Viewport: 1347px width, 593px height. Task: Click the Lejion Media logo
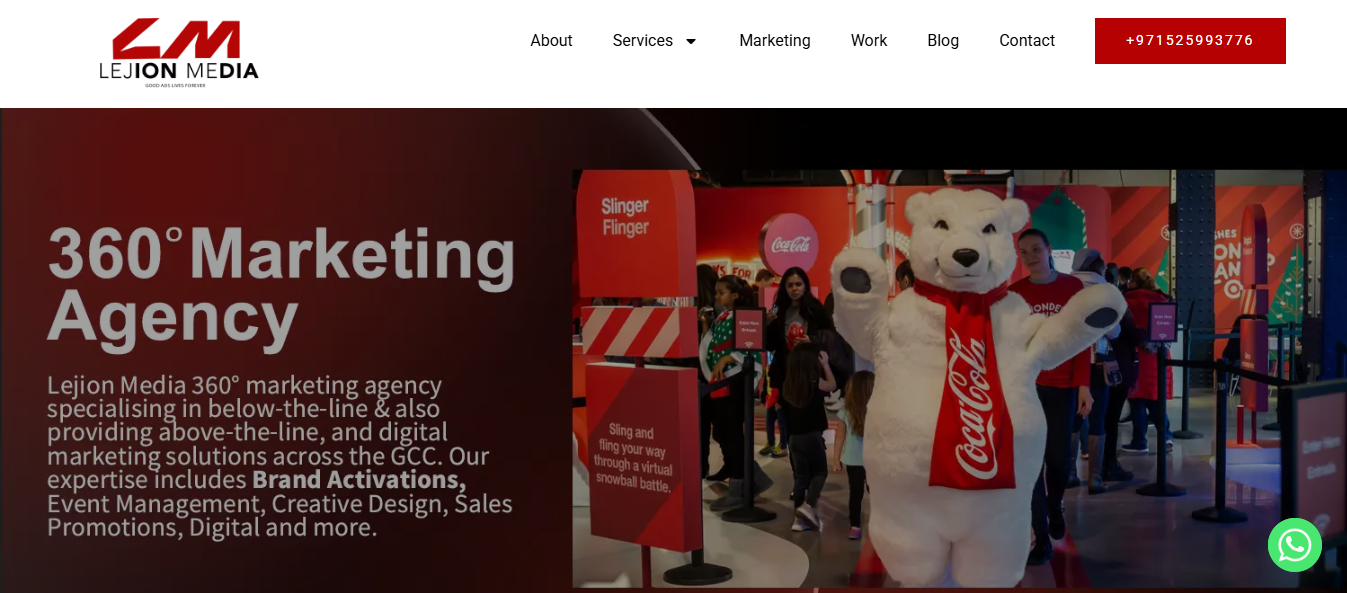[179, 53]
